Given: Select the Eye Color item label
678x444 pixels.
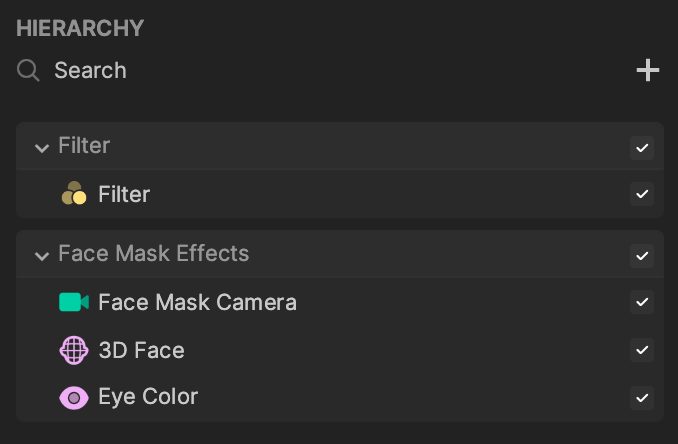Looking at the screenshot, I should coord(148,396).
